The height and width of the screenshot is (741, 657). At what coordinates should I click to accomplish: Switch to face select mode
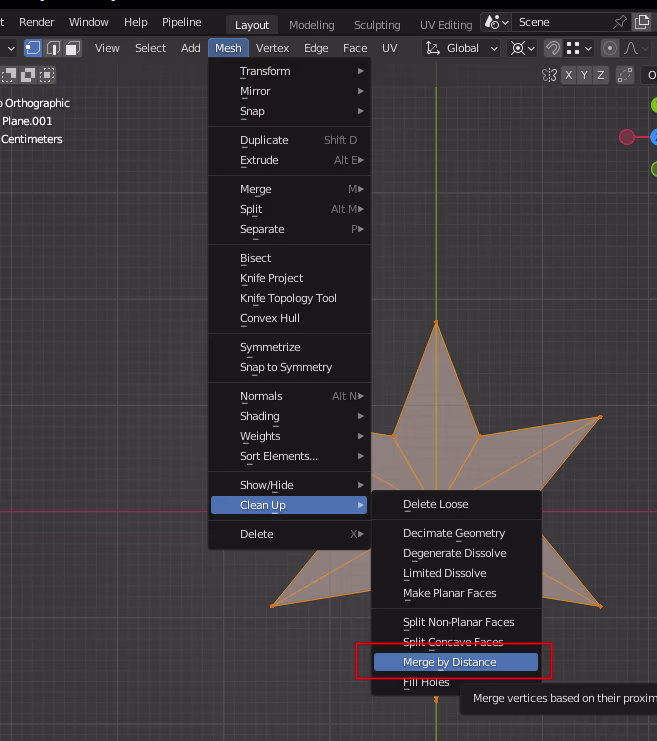73,48
